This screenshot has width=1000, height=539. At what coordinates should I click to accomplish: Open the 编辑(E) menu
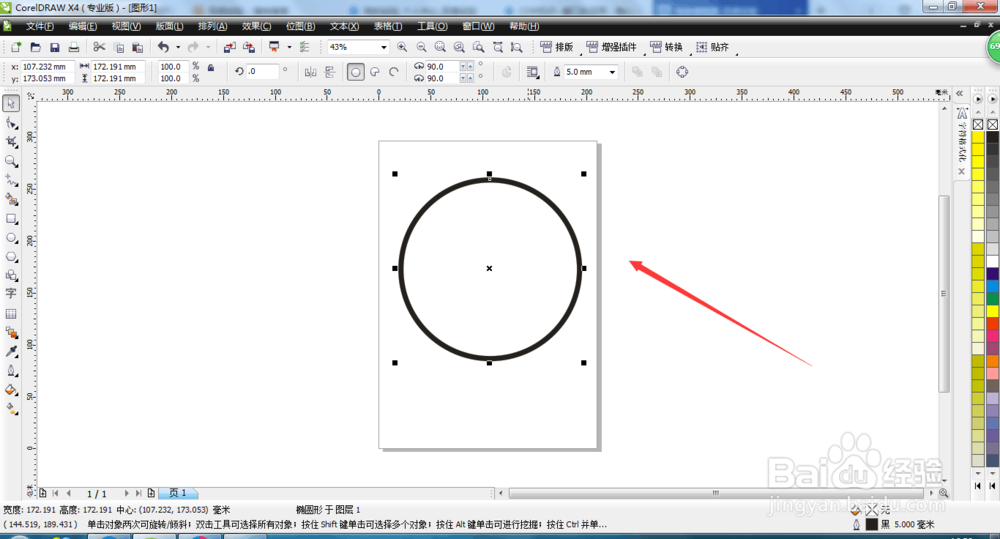83,26
